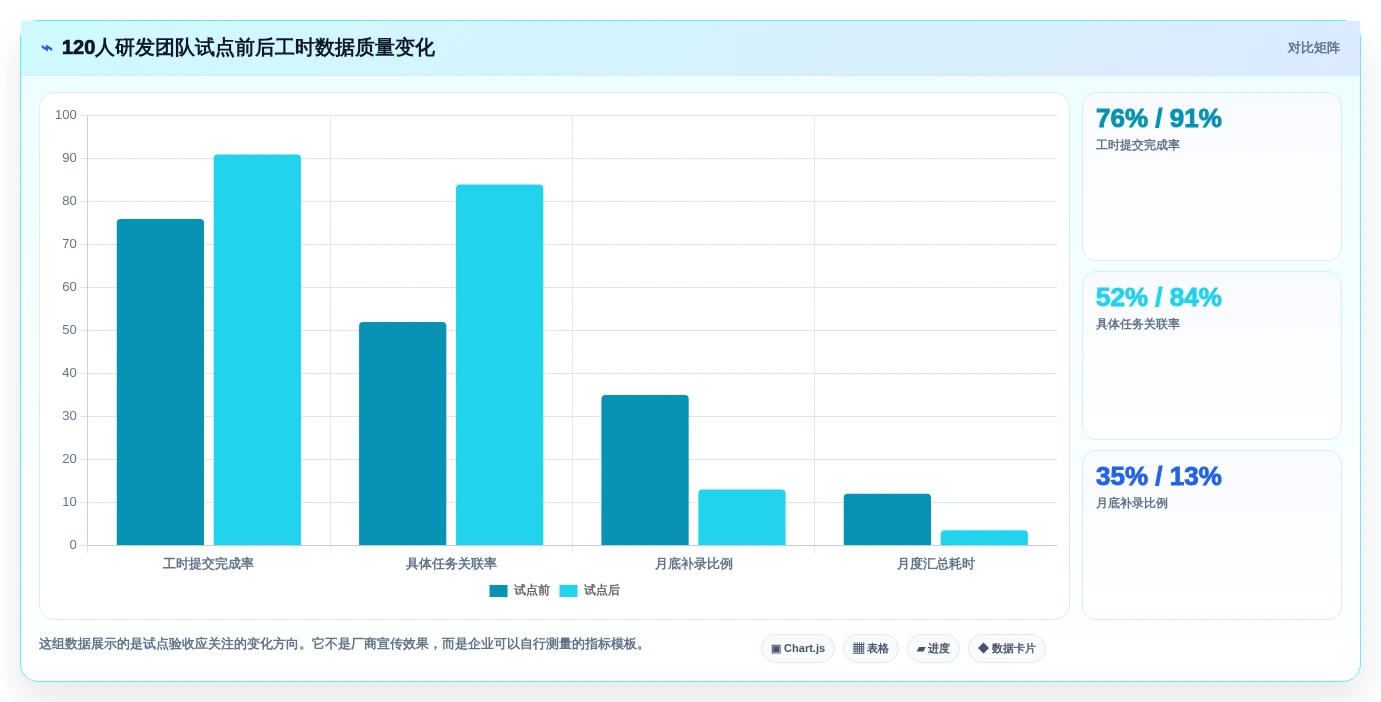Viewport: 1381px width, 702px height.
Task: Click the 100 y-axis tick label
Action: [x=66, y=115]
